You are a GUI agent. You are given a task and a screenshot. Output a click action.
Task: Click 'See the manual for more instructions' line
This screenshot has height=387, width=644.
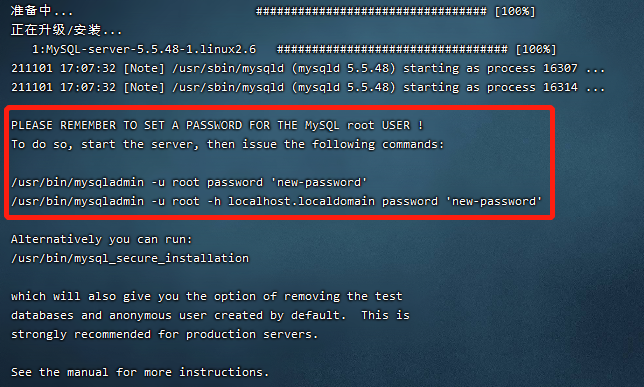click(x=140, y=372)
